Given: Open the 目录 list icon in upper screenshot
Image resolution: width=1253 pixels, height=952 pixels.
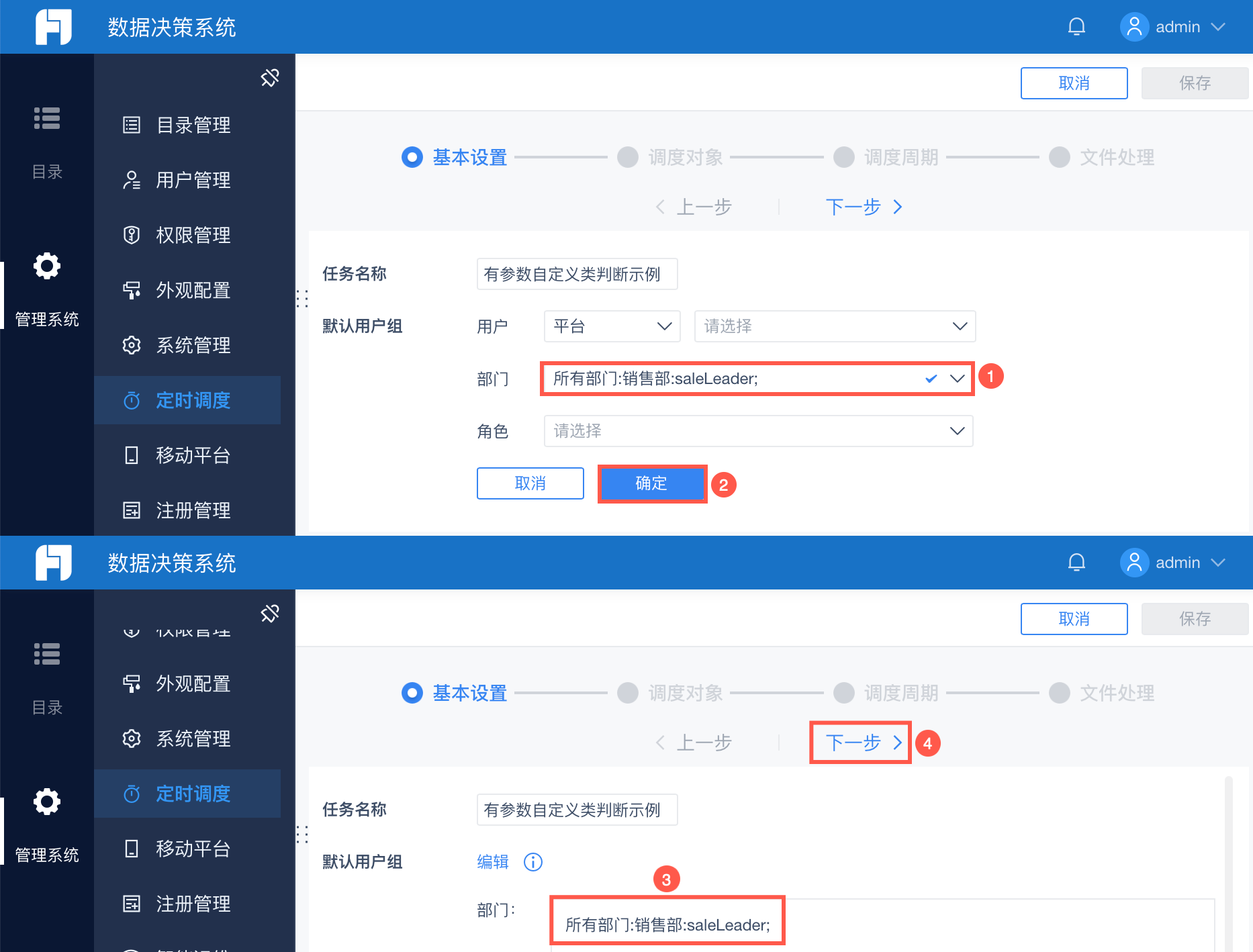Looking at the screenshot, I should 47,118.
